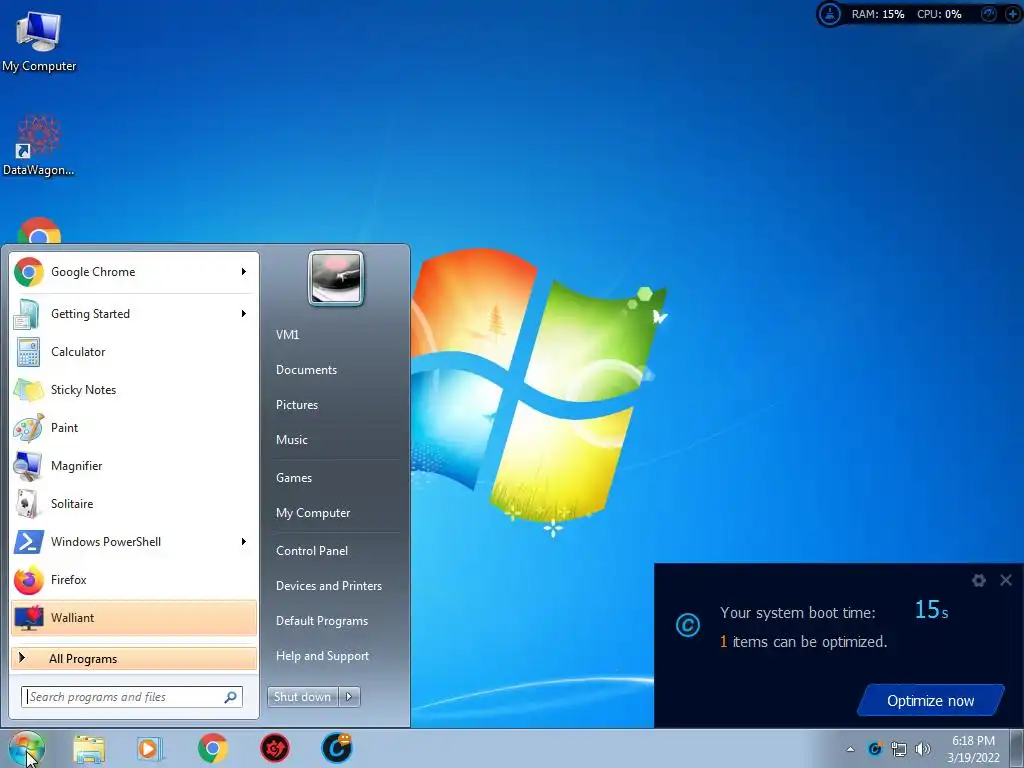1024x768 pixels.
Task: Click the CPU: 0% readout
Action: click(x=939, y=14)
